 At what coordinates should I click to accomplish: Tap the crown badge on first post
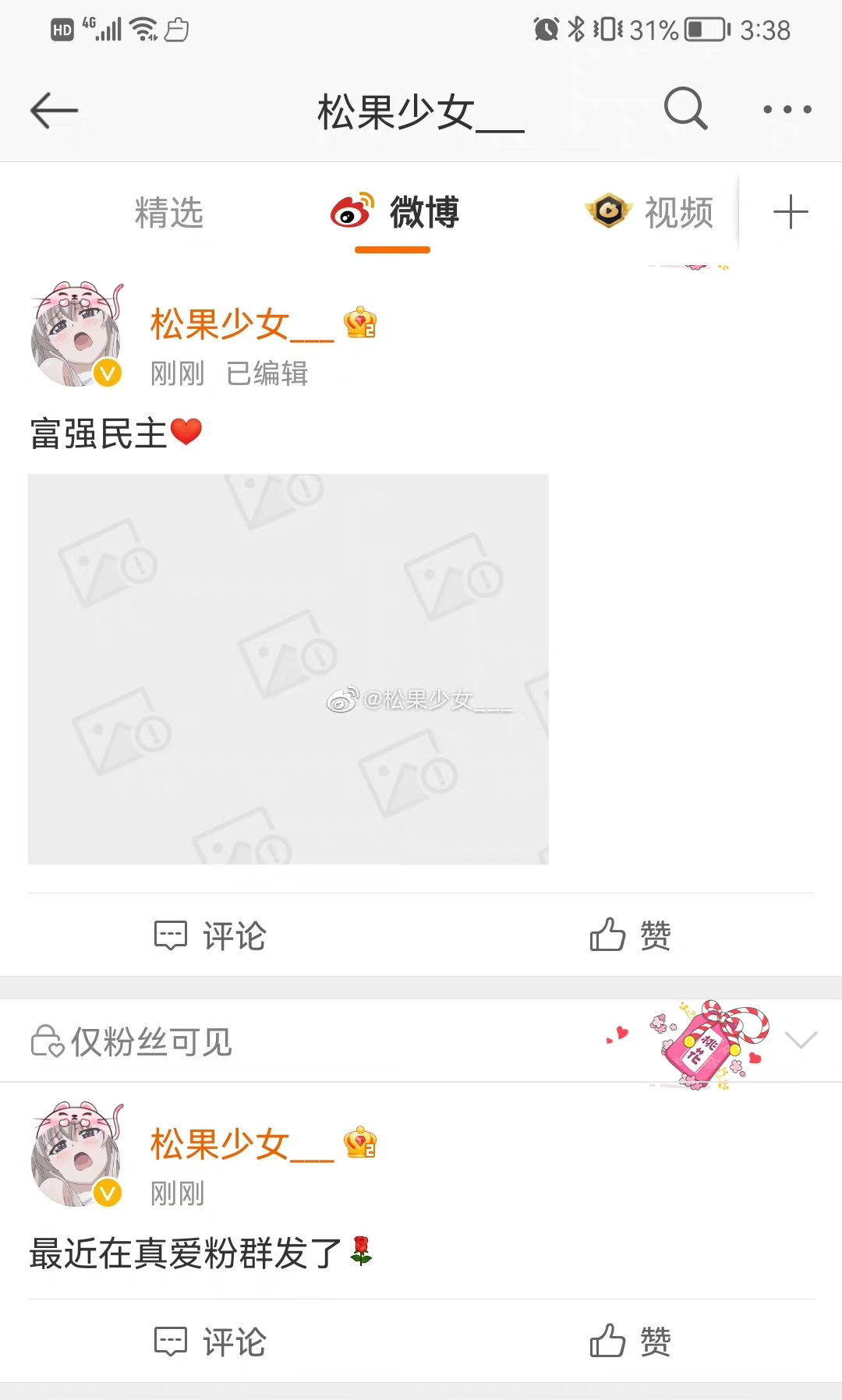(x=360, y=323)
